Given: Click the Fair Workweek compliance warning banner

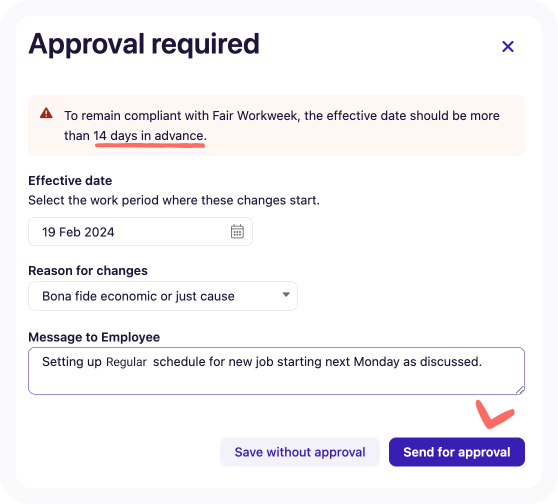Looking at the screenshot, I should (277, 125).
